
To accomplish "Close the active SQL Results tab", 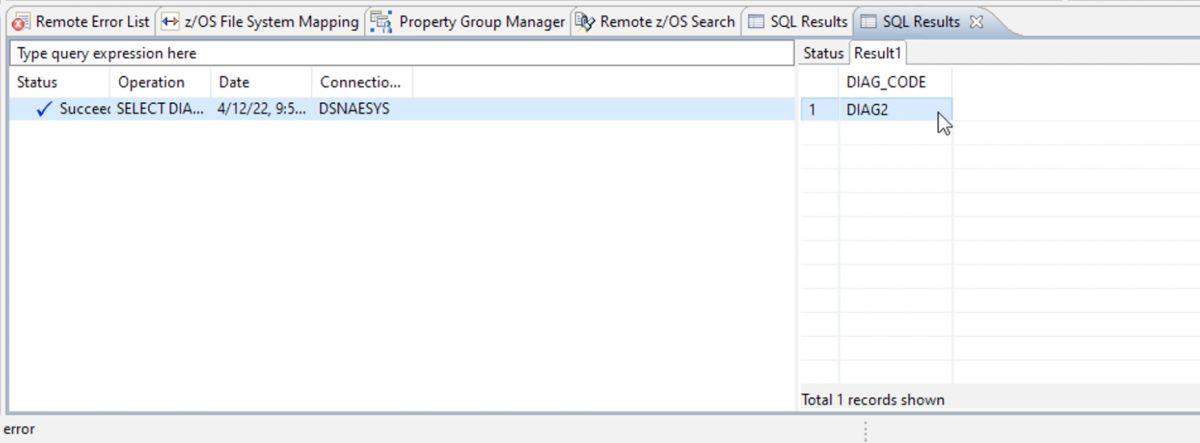I will pos(977,21).
